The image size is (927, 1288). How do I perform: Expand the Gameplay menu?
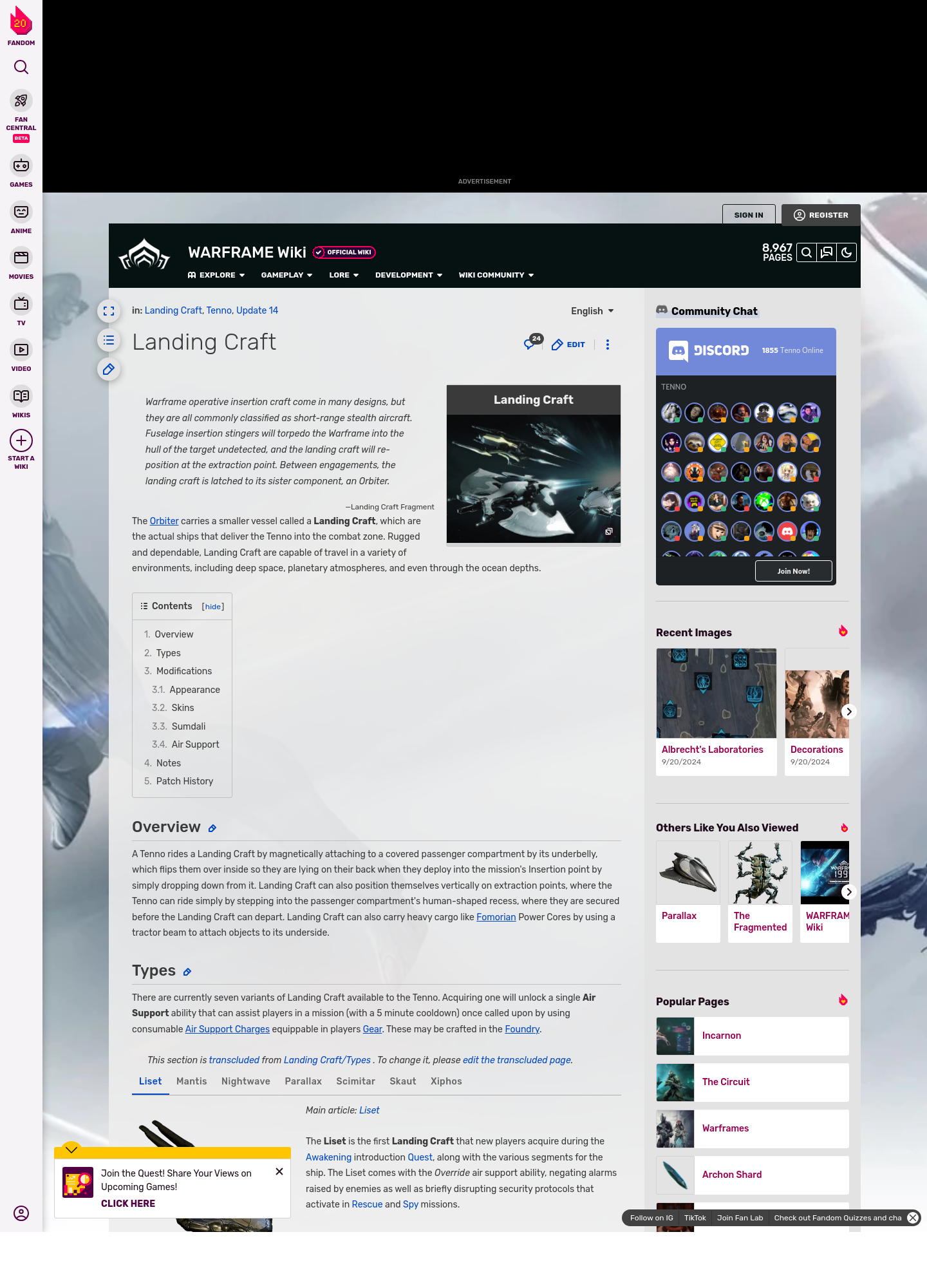286,275
